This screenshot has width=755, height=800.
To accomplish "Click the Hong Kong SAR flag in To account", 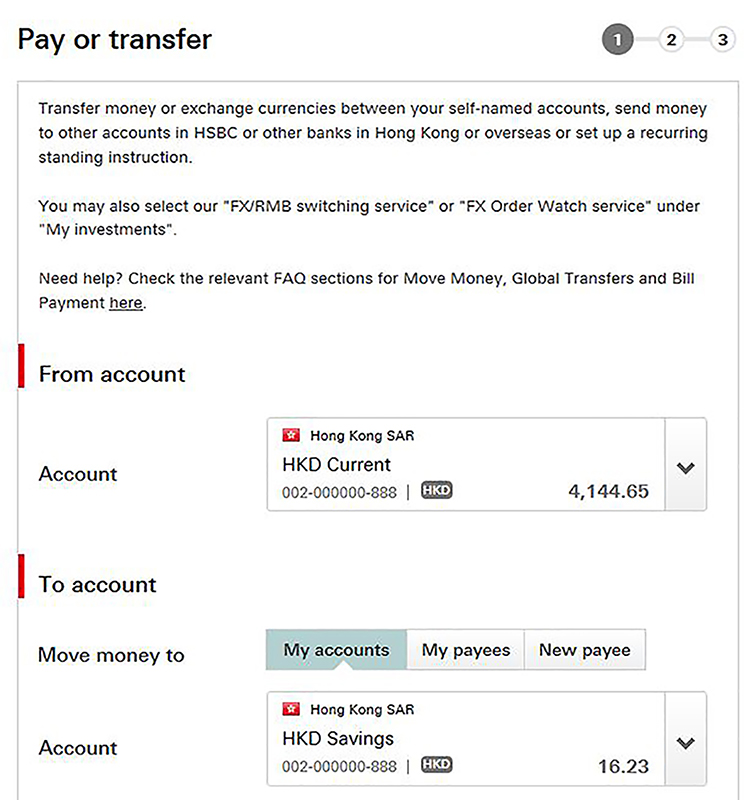I will (291, 709).
